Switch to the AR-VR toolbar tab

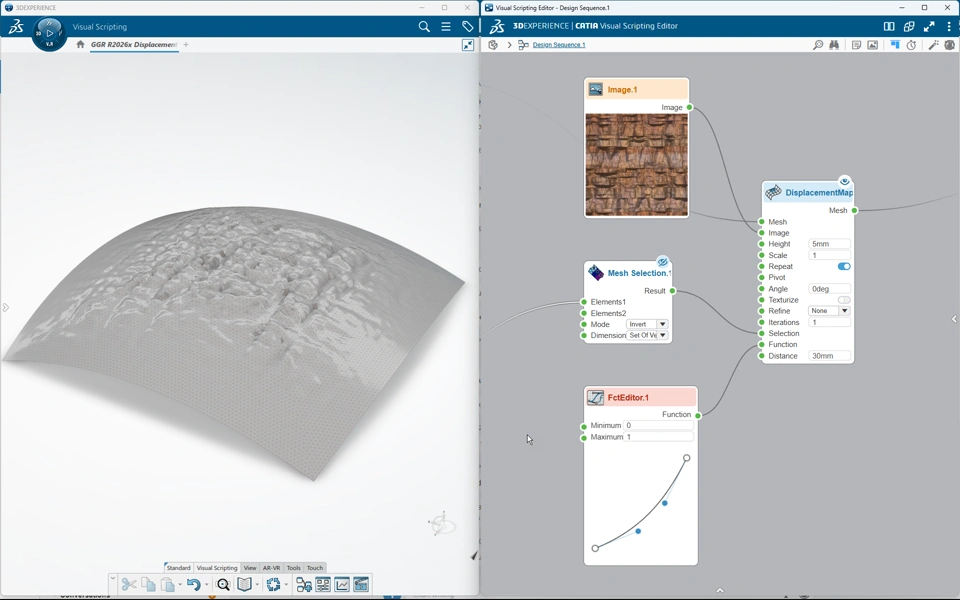[x=271, y=568]
